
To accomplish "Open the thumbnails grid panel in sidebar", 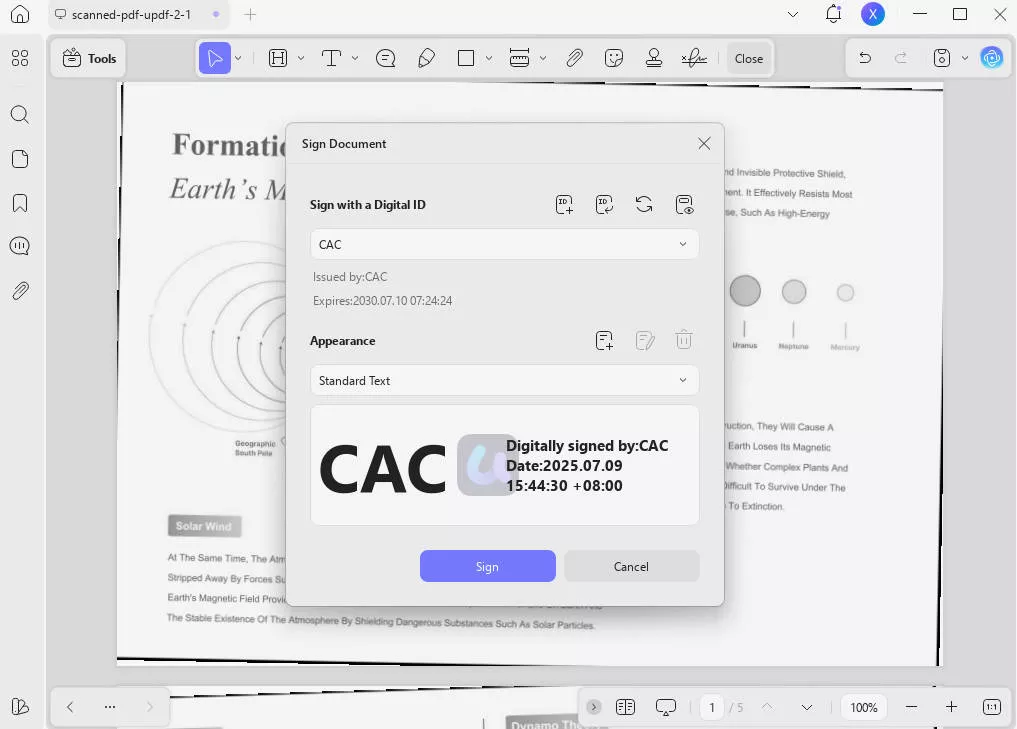I will (x=20, y=58).
